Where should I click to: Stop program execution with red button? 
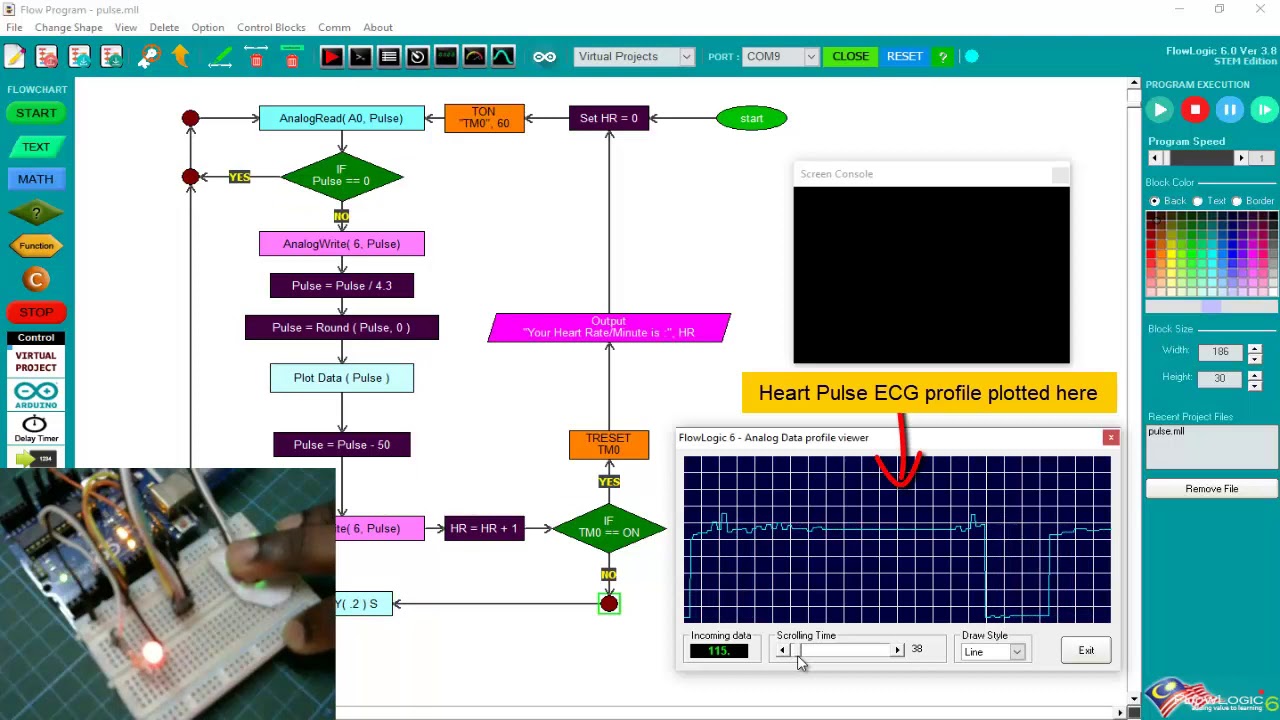coord(1195,110)
